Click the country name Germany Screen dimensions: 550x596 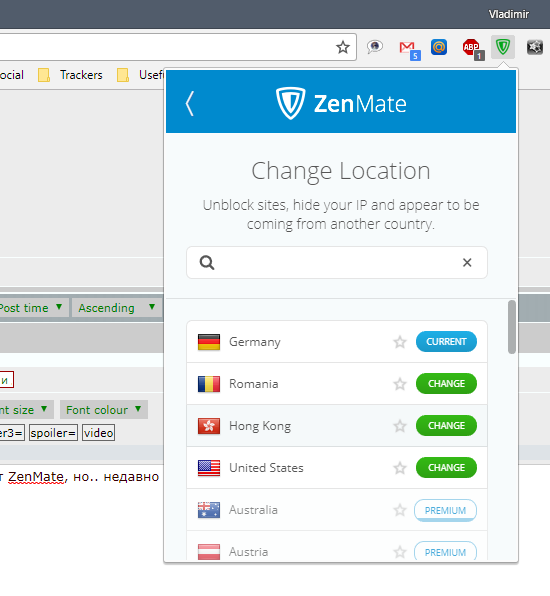pos(255,342)
